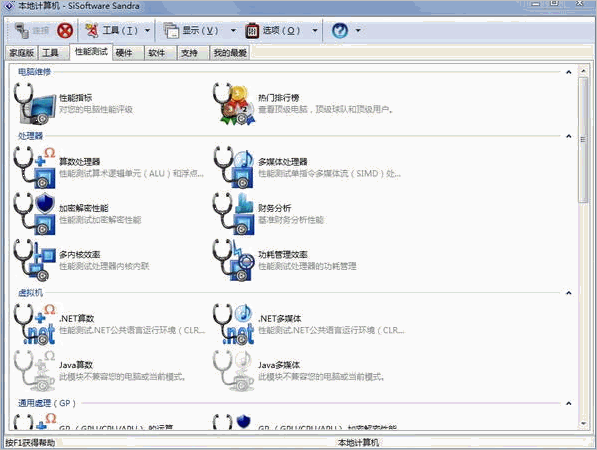Collapse the 通用处理 (GP) section
597x450 pixels.
(x=569, y=403)
